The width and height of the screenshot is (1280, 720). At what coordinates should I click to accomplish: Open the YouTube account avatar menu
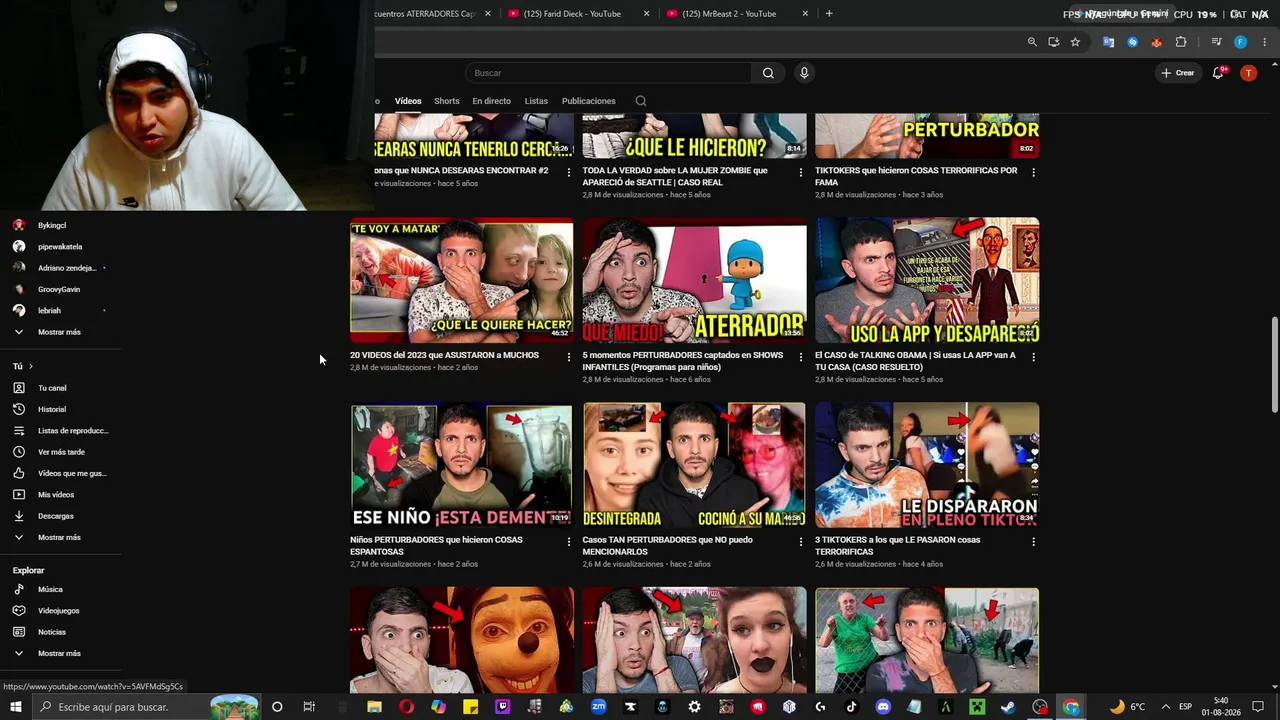[x=1248, y=73]
